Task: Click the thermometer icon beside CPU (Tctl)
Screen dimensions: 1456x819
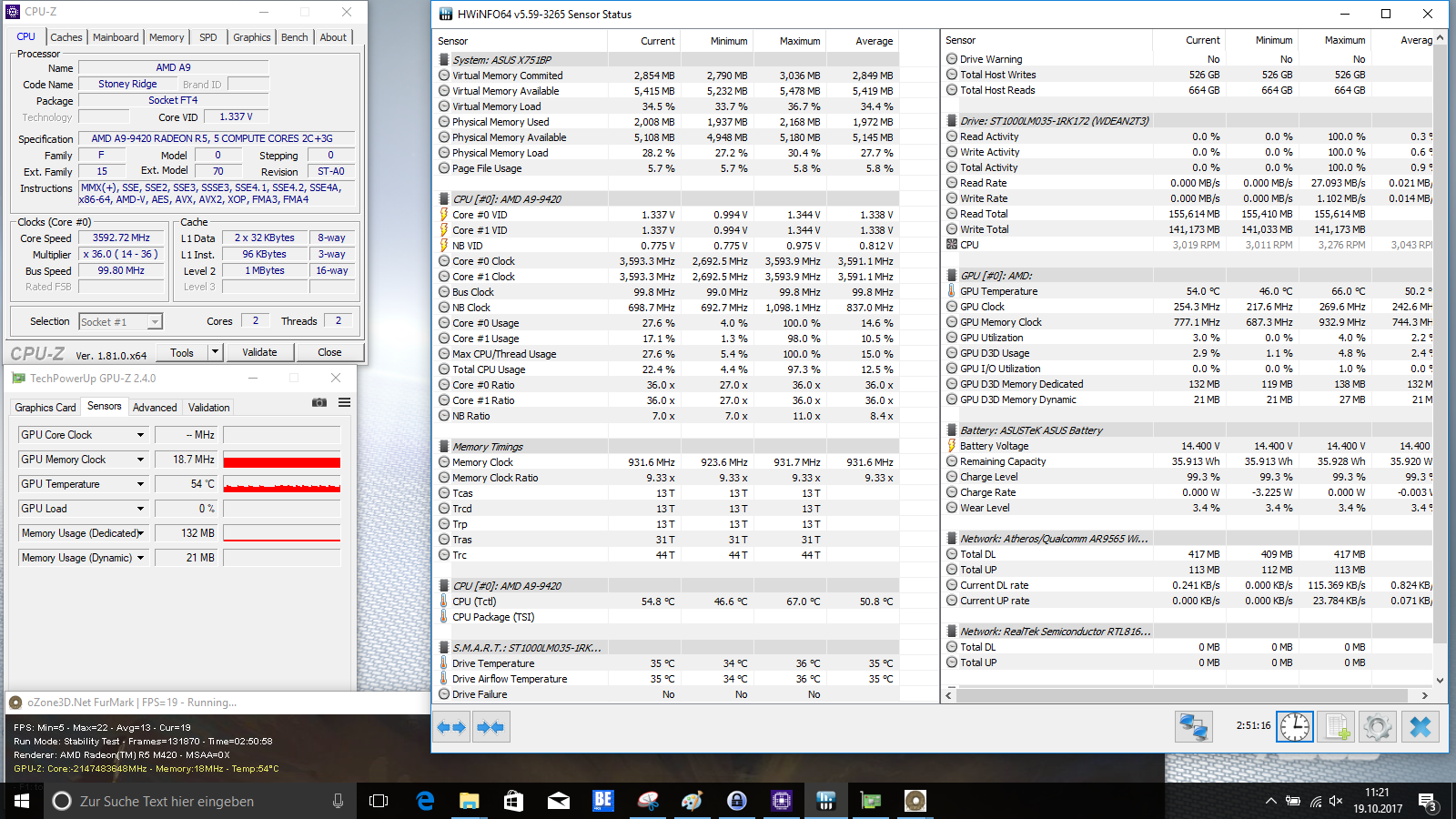Action: (444, 602)
